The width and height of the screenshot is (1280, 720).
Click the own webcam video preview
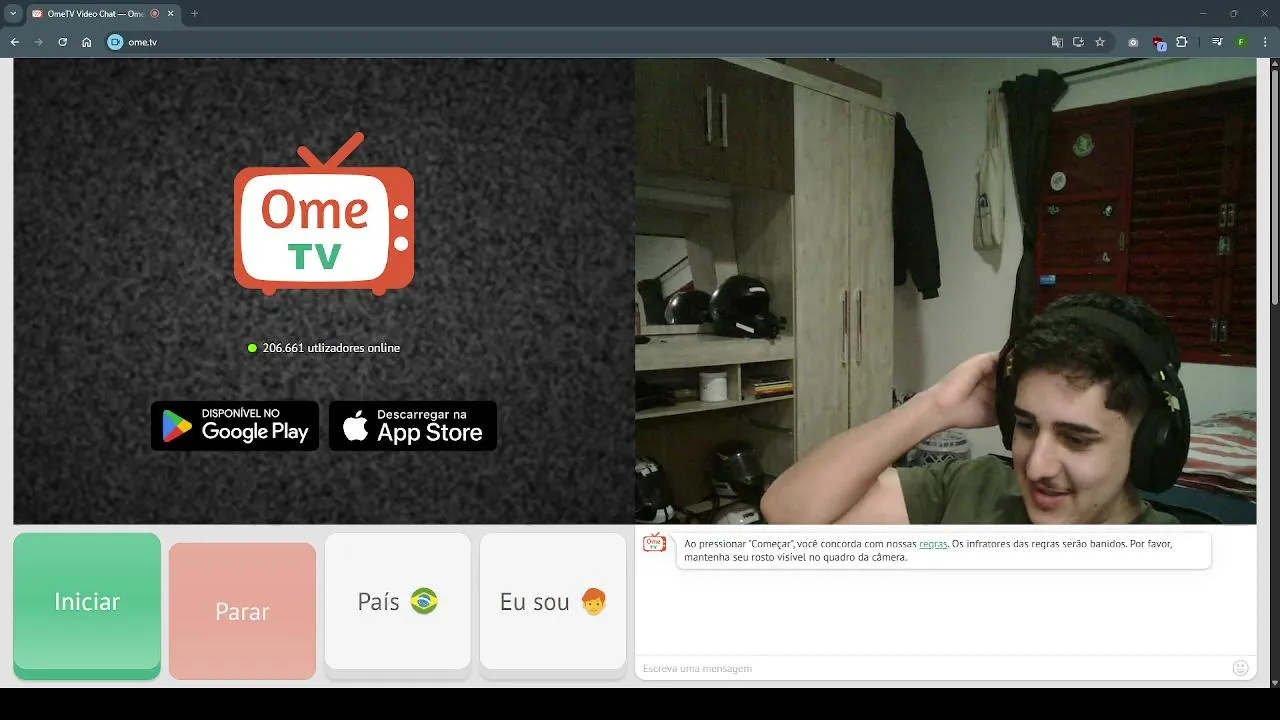[945, 291]
